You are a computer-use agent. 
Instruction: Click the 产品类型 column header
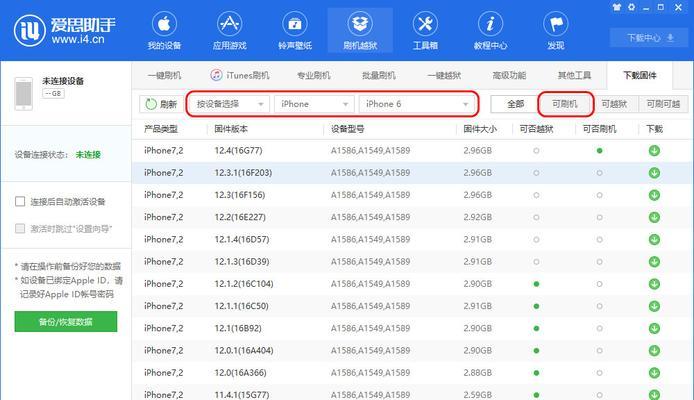click(x=161, y=129)
